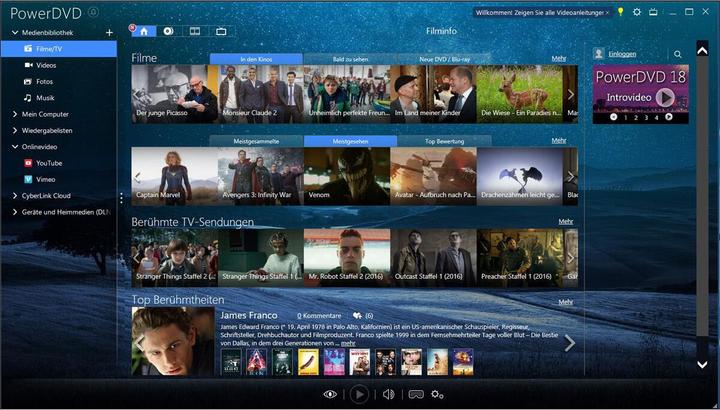
Task: Go to next promo slide arrow
Action: pos(669,117)
